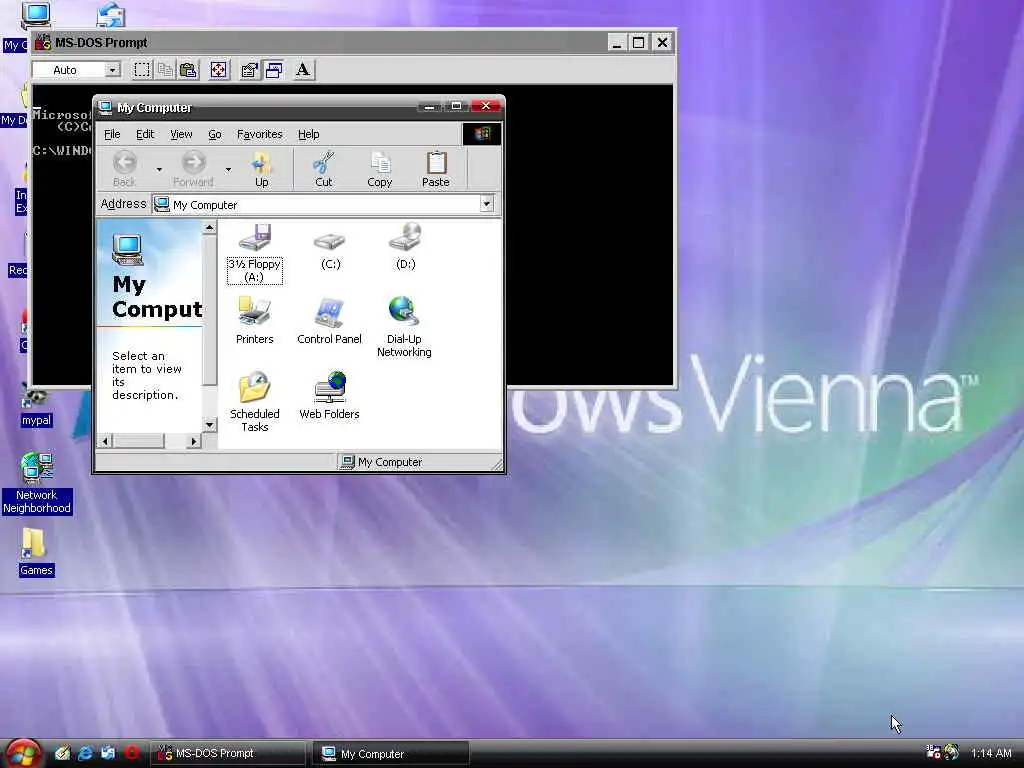The height and width of the screenshot is (768, 1024).
Task: Click the Copy toolbar button in My Computer
Action: pos(379,169)
